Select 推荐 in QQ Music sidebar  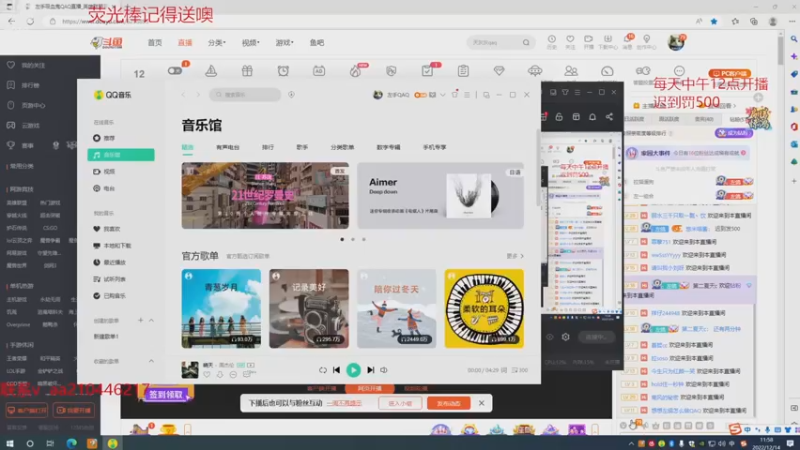point(121,138)
